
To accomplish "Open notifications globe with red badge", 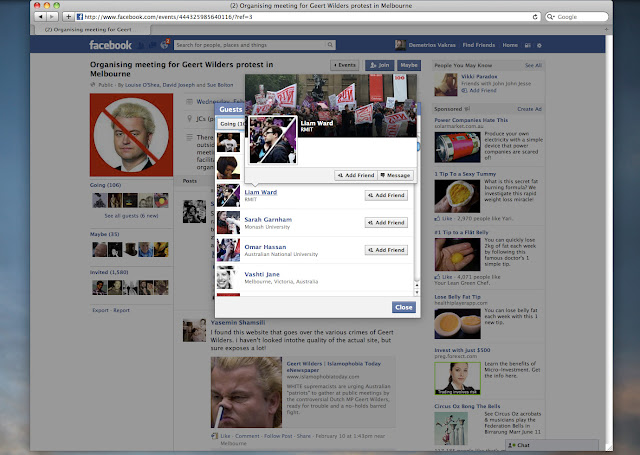I will 165,44.
